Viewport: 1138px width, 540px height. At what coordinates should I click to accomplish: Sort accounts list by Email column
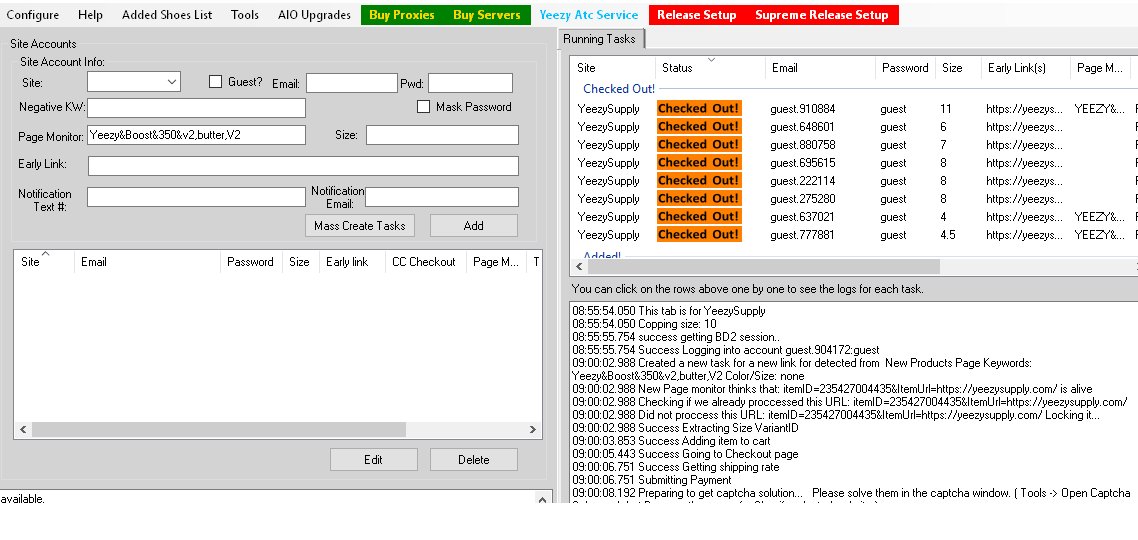tap(147, 262)
